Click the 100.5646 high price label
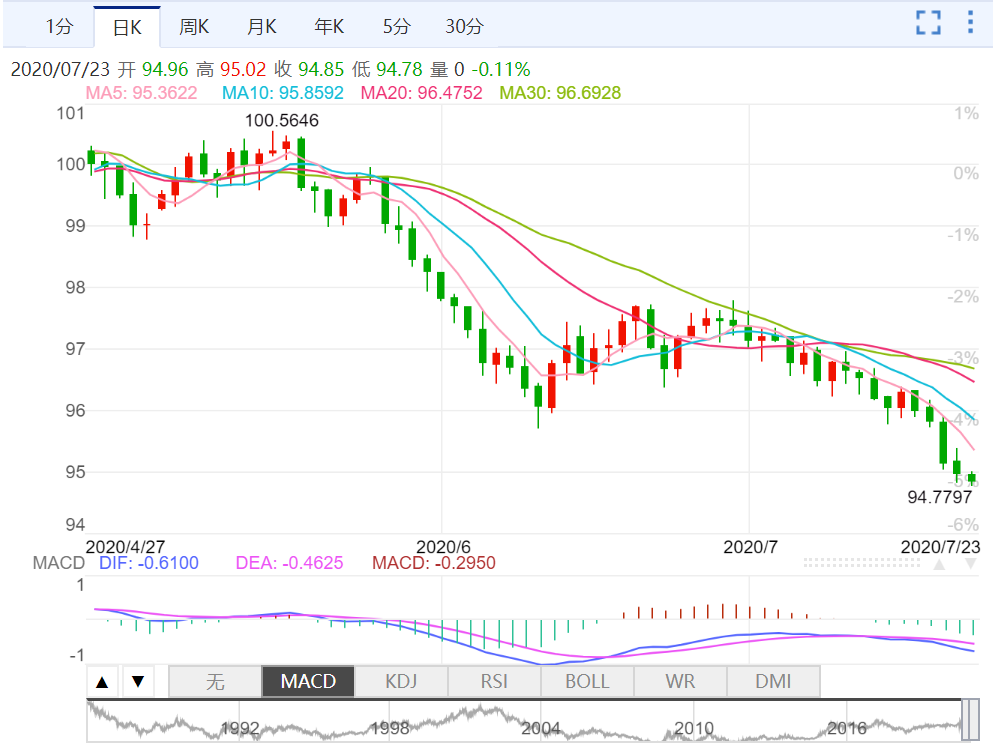The image size is (996, 754). (282, 121)
